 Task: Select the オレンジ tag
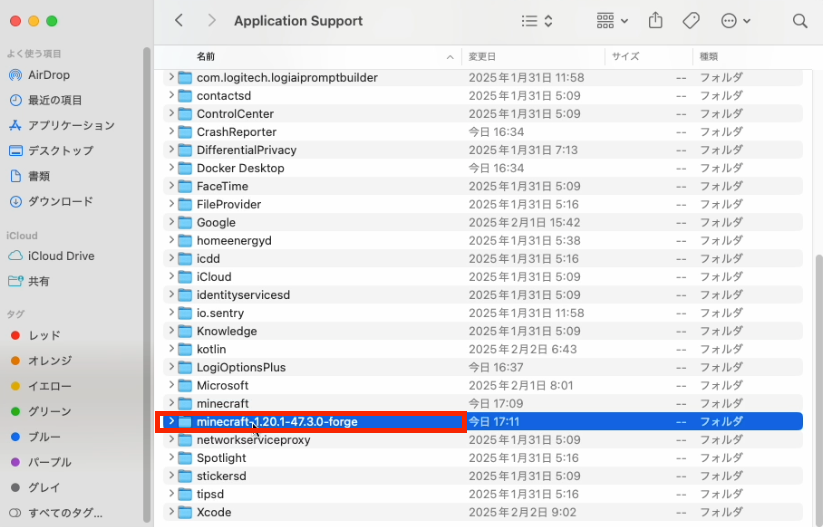click(41, 361)
